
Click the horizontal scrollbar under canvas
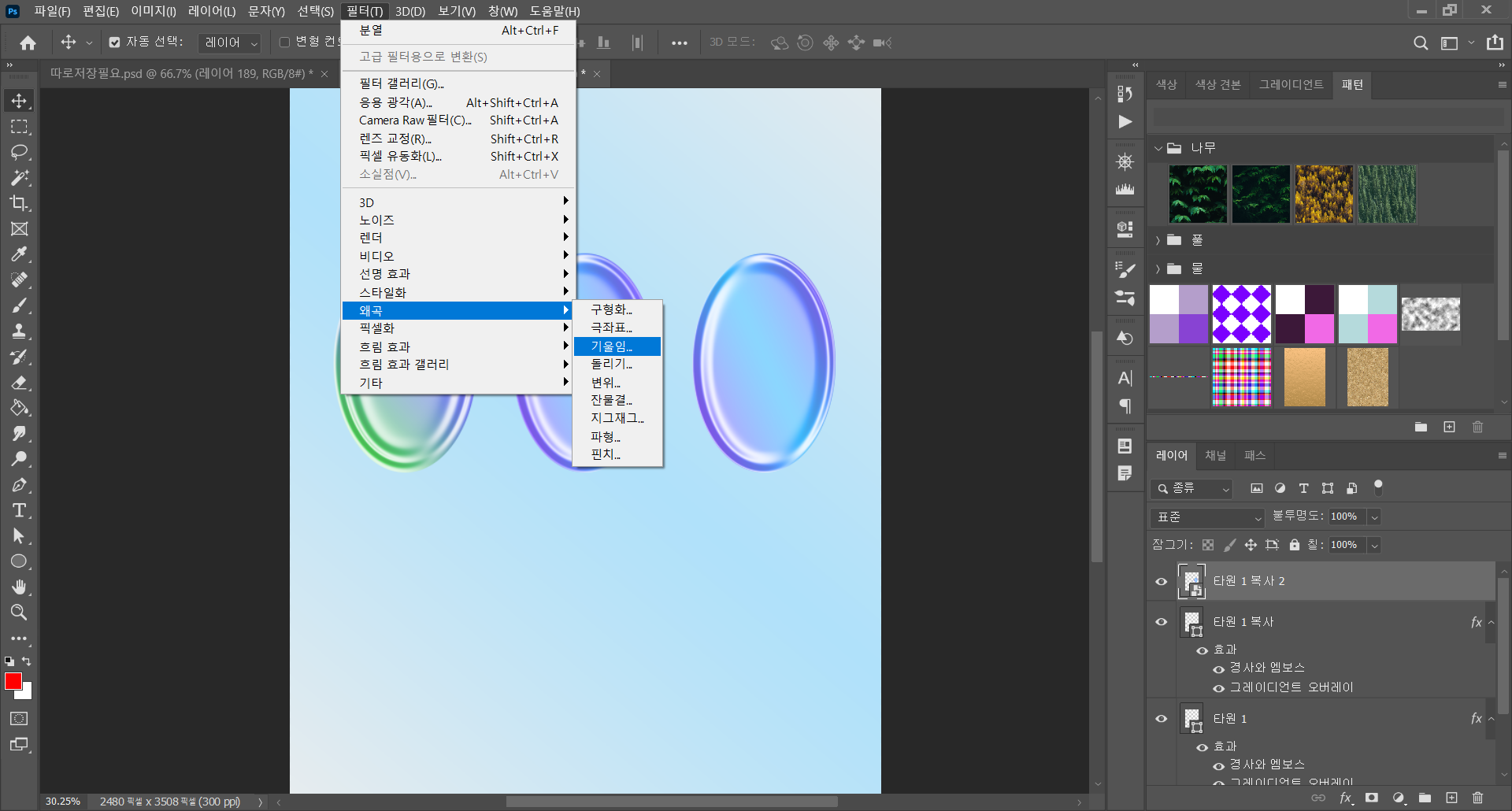[x=672, y=802]
